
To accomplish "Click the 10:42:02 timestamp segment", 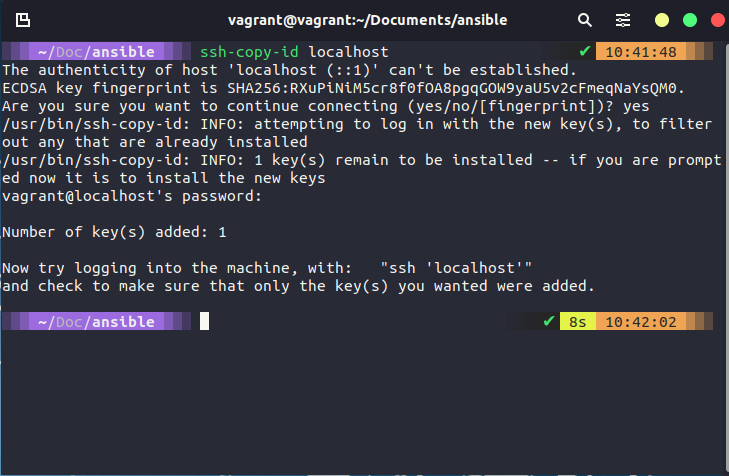I will 641,322.
